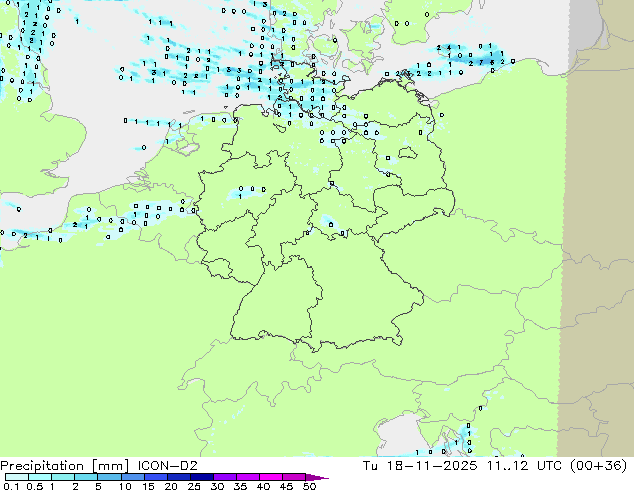Image resolution: width=634 pixels, height=490 pixels.
Task: Click the '40' legend scale label
Action: pyautogui.click(x=263, y=486)
